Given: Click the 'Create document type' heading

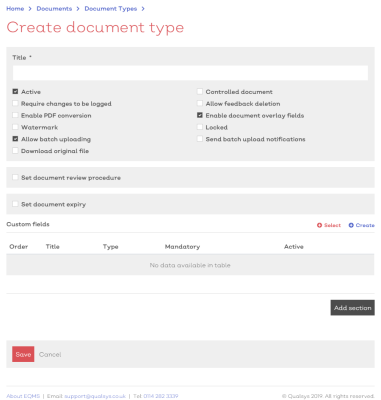Looking at the screenshot, I should click(x=95, y=27).
